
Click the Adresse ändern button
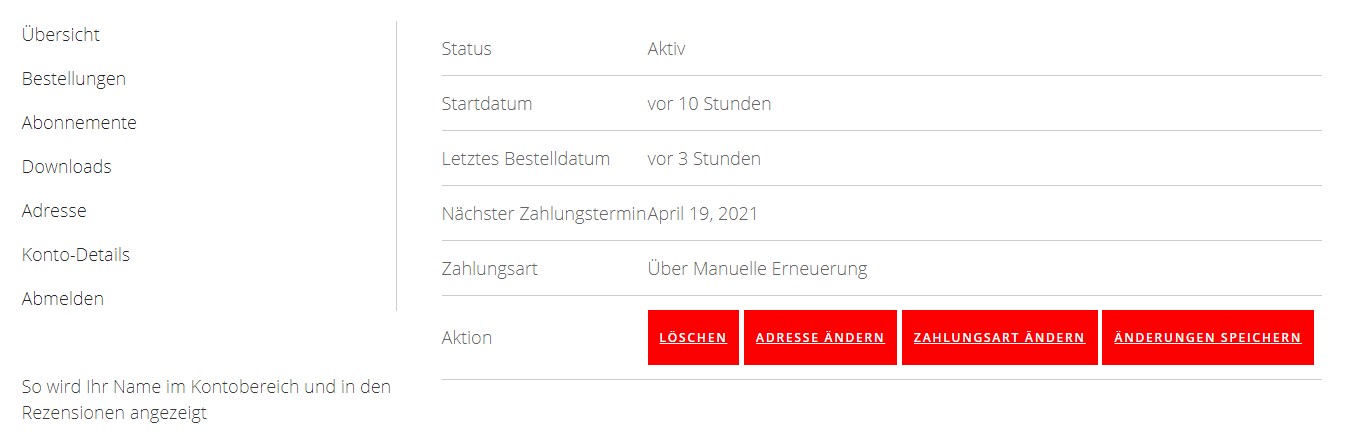tap(820, 338)
